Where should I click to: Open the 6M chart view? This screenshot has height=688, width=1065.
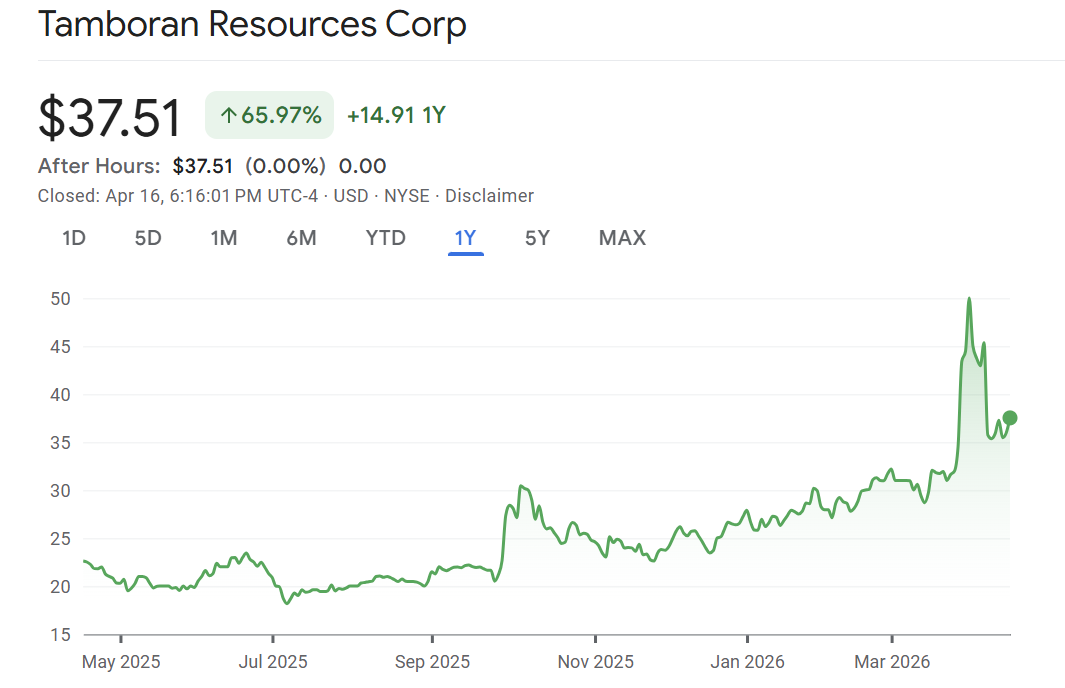click(301, 238)
